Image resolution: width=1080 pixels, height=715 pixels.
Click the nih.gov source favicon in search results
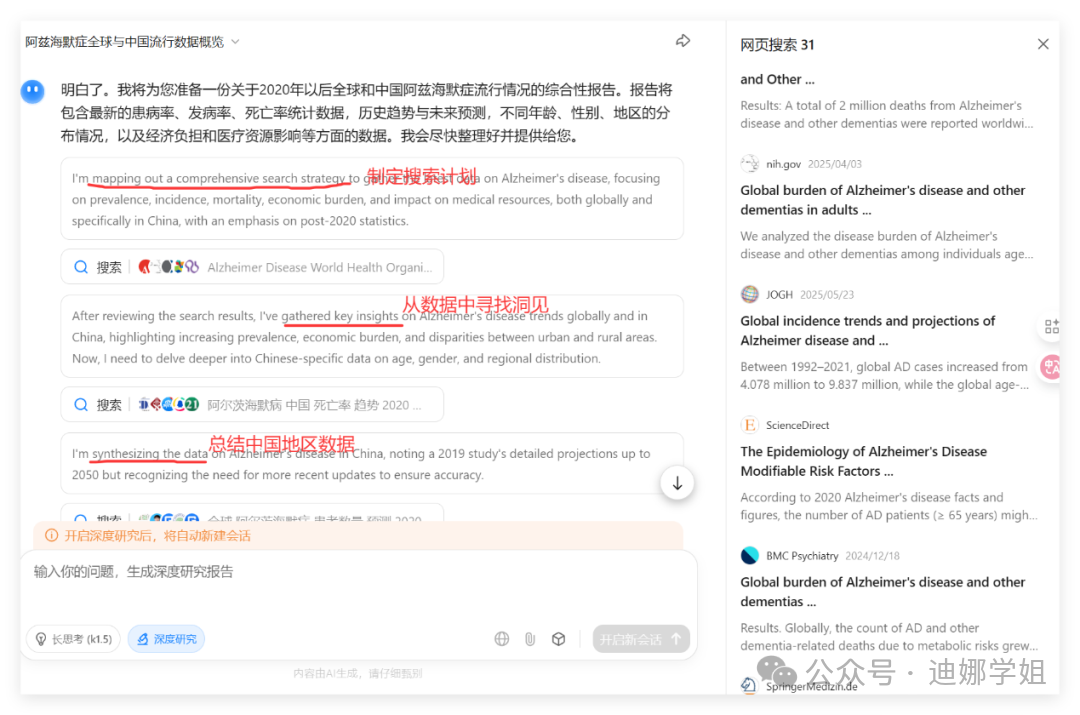(749, 163)
